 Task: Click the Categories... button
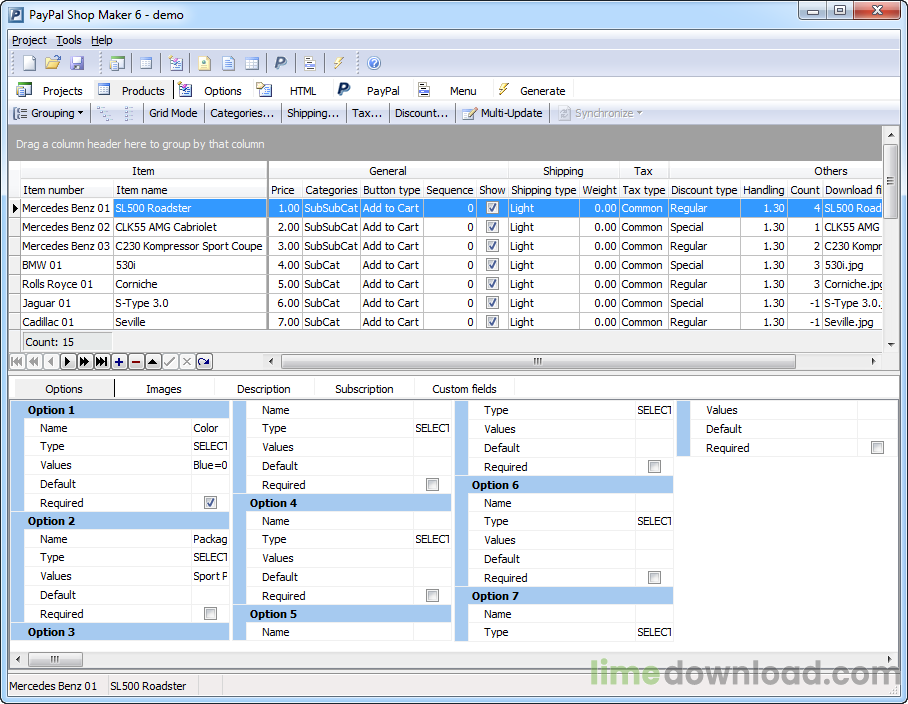(x=241, y=113)
